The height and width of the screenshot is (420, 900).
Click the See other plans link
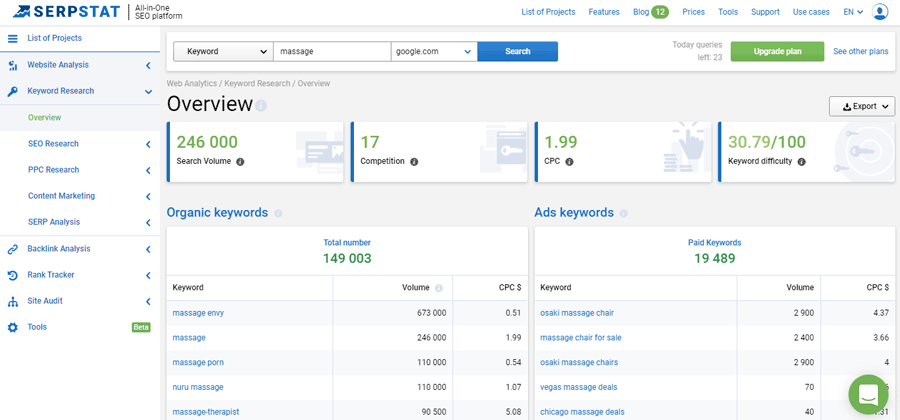coord(860,51)
